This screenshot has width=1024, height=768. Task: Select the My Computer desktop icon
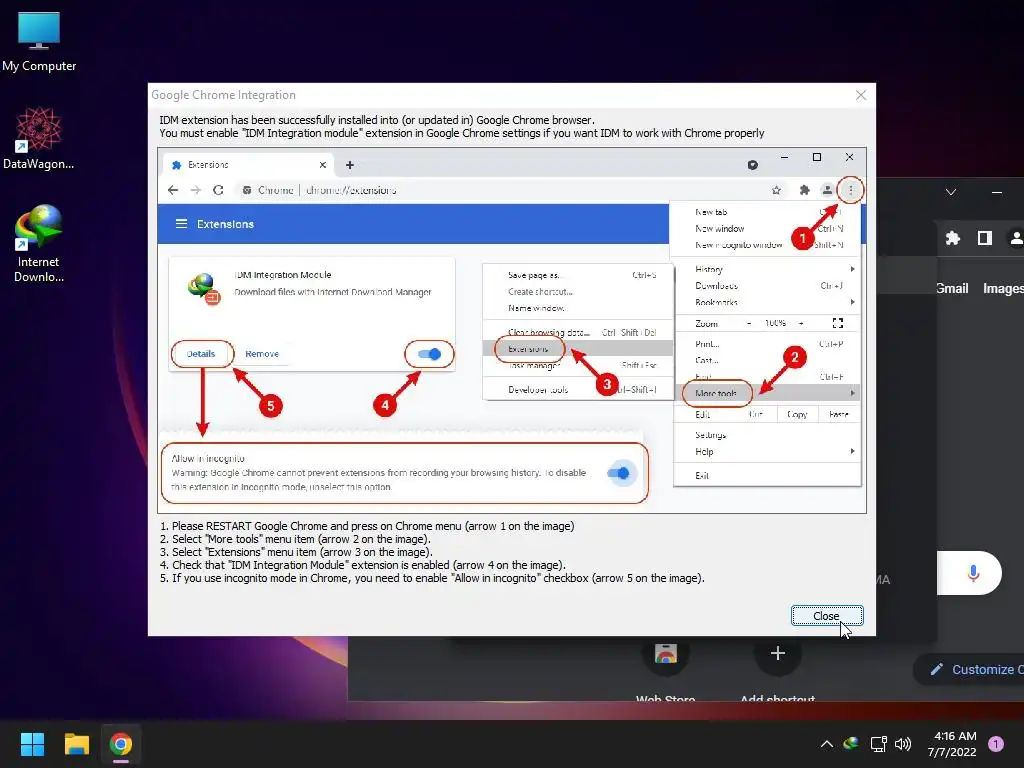click(x=39, y=42)
